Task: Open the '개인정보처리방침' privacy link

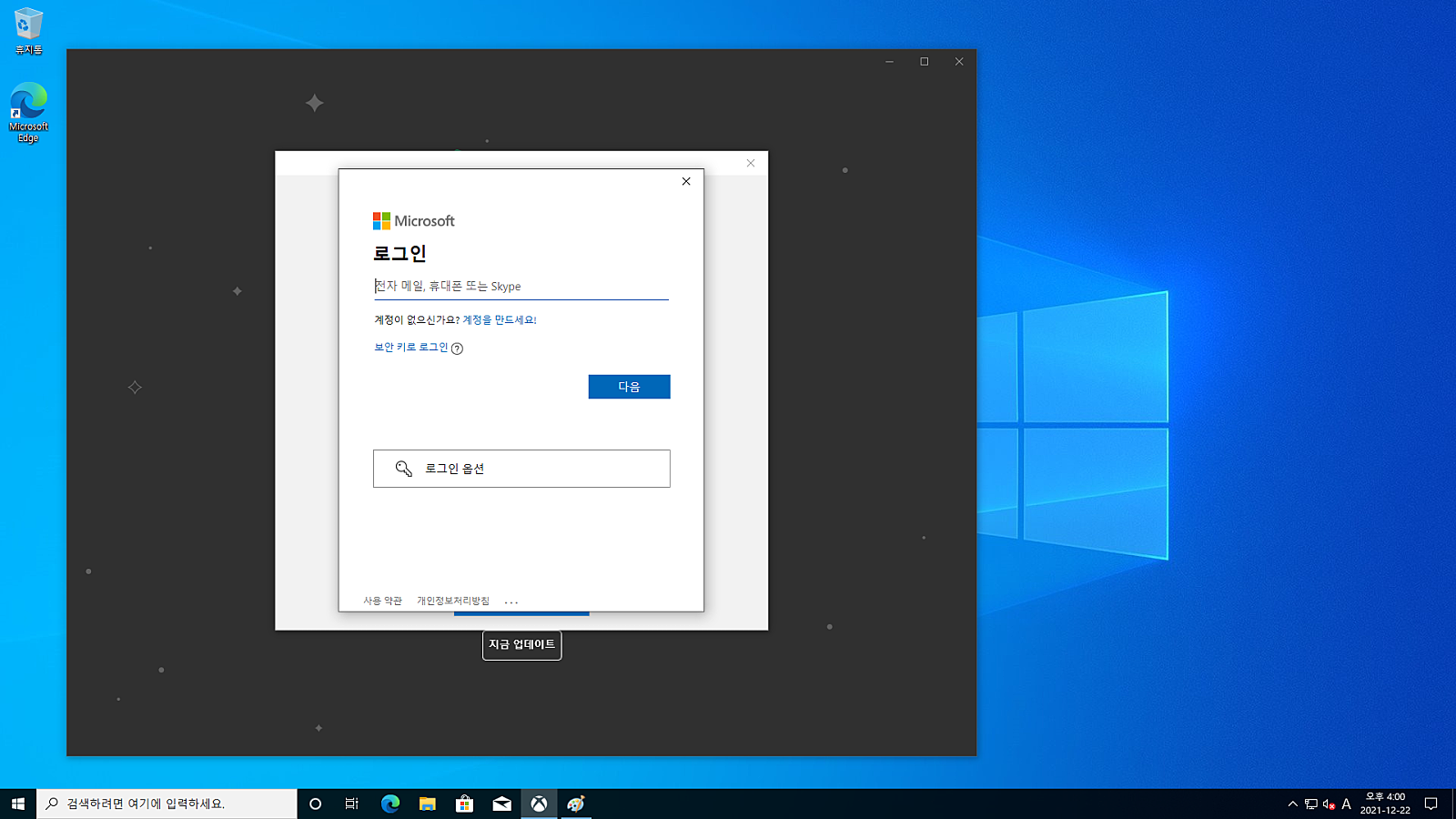Action: coord(453,601)
